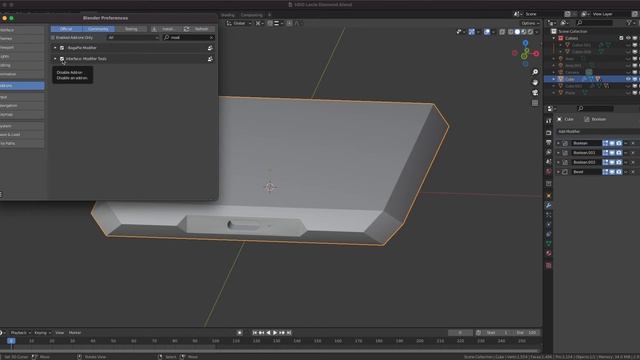Clear the add-on search field with X
640x360 pixels.
pos(211,38)
